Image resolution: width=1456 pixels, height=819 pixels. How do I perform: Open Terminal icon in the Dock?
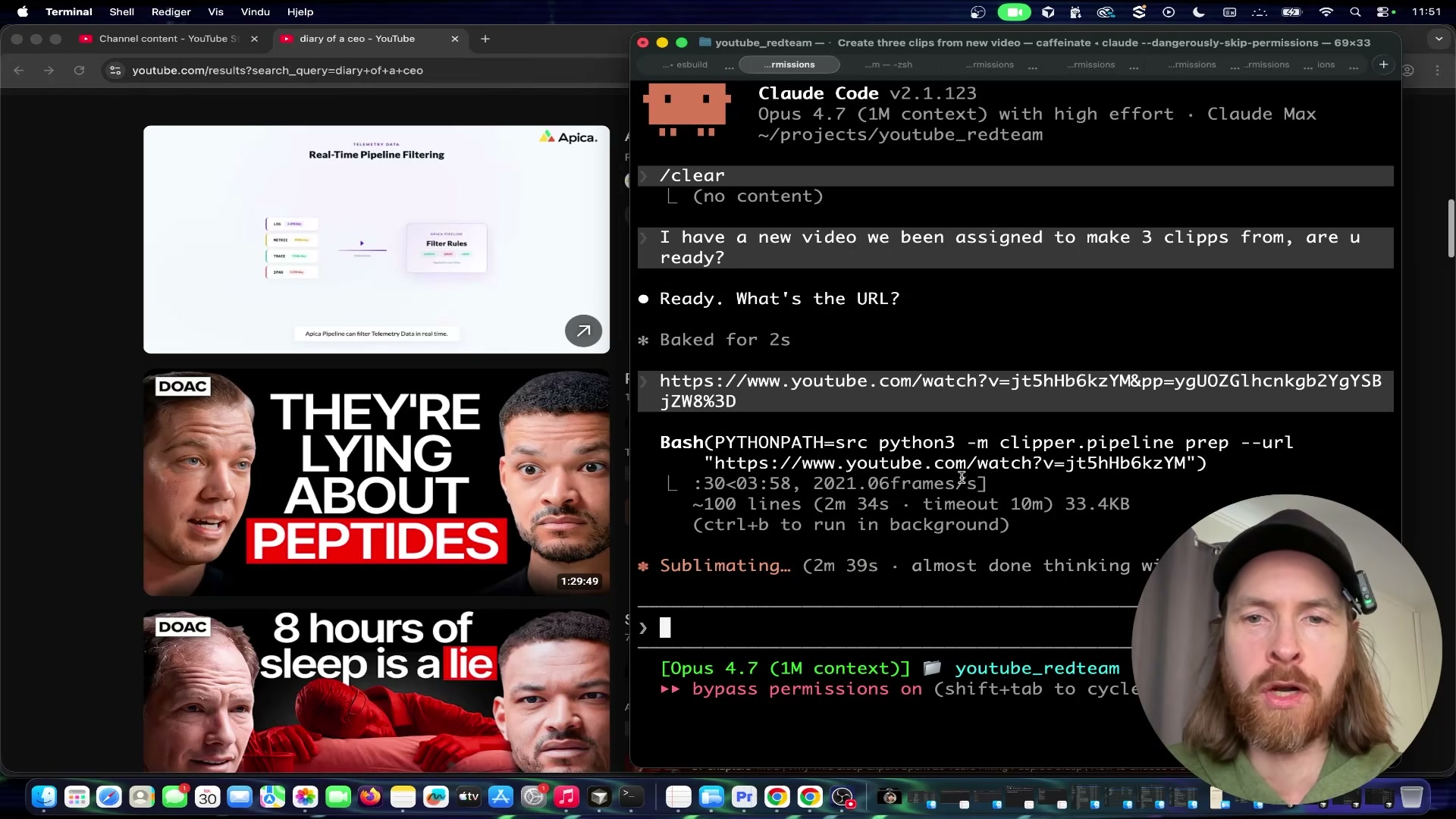(x=632, y=797)
